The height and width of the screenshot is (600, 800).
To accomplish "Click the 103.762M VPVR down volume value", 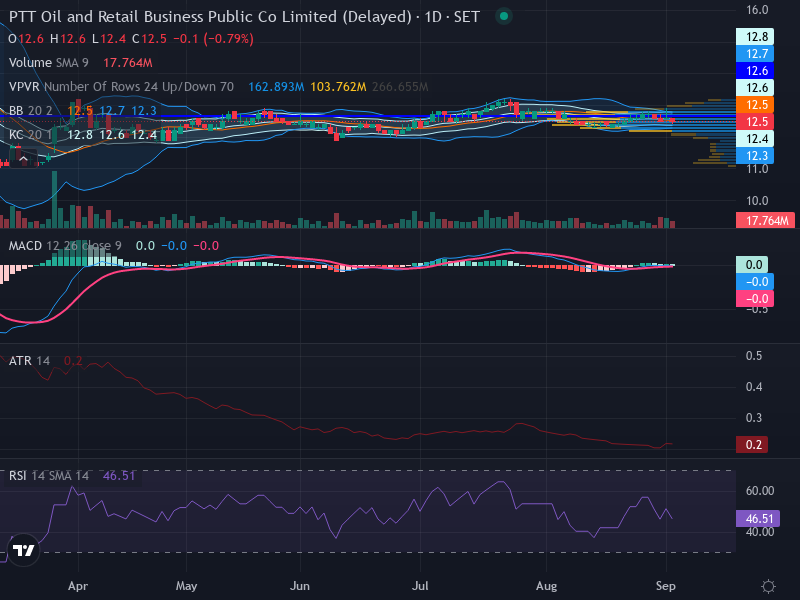I will coord(338,87).
